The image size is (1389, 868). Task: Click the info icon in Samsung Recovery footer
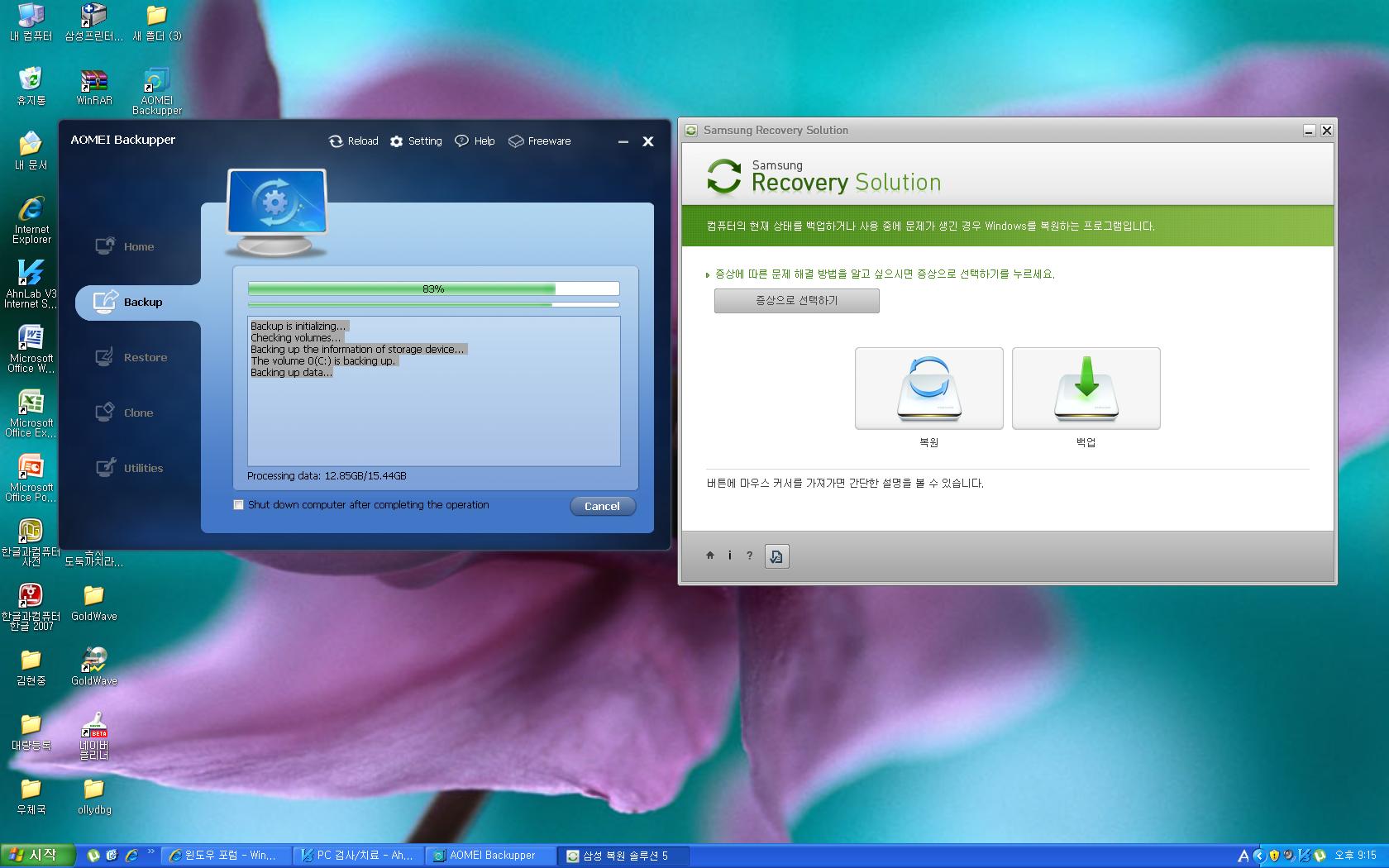(x=729, y=556)
